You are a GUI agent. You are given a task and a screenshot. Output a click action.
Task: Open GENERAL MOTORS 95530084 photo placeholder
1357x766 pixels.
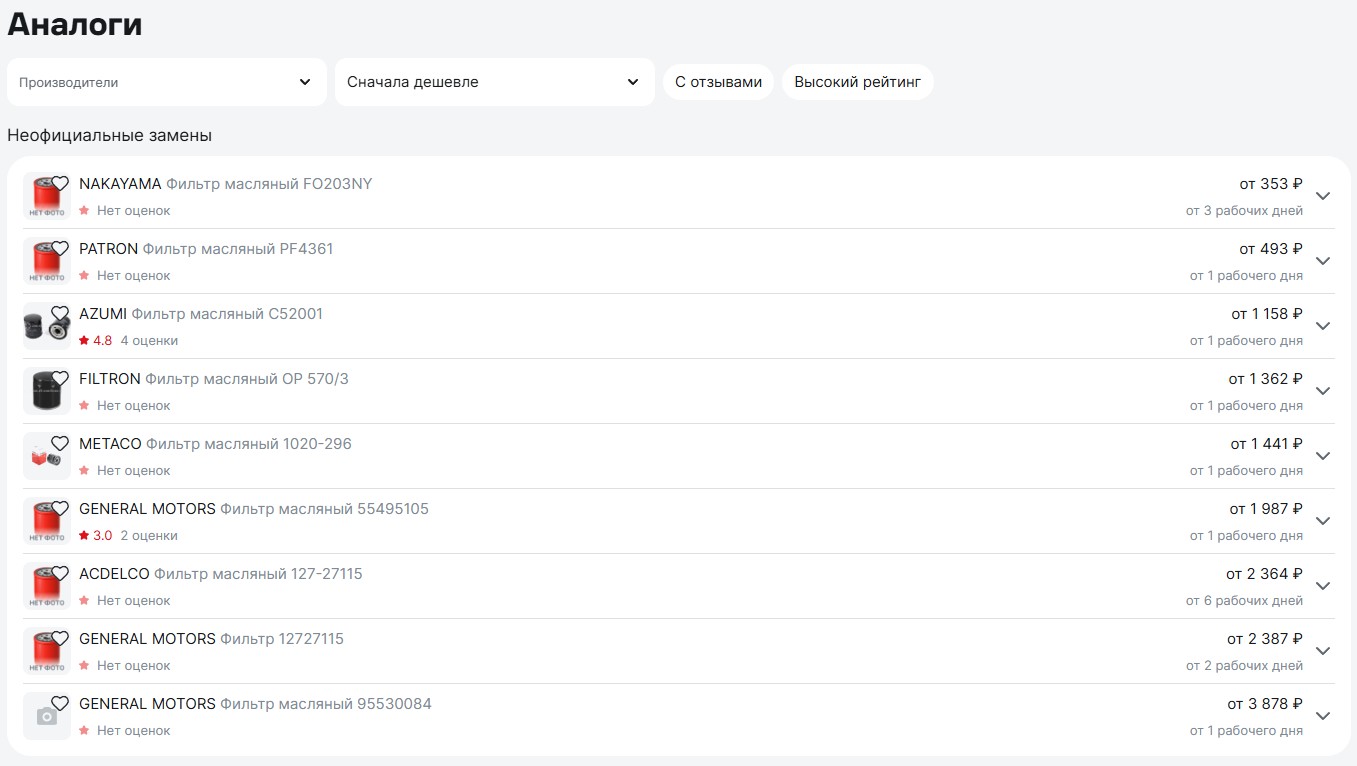click(46, 716)
